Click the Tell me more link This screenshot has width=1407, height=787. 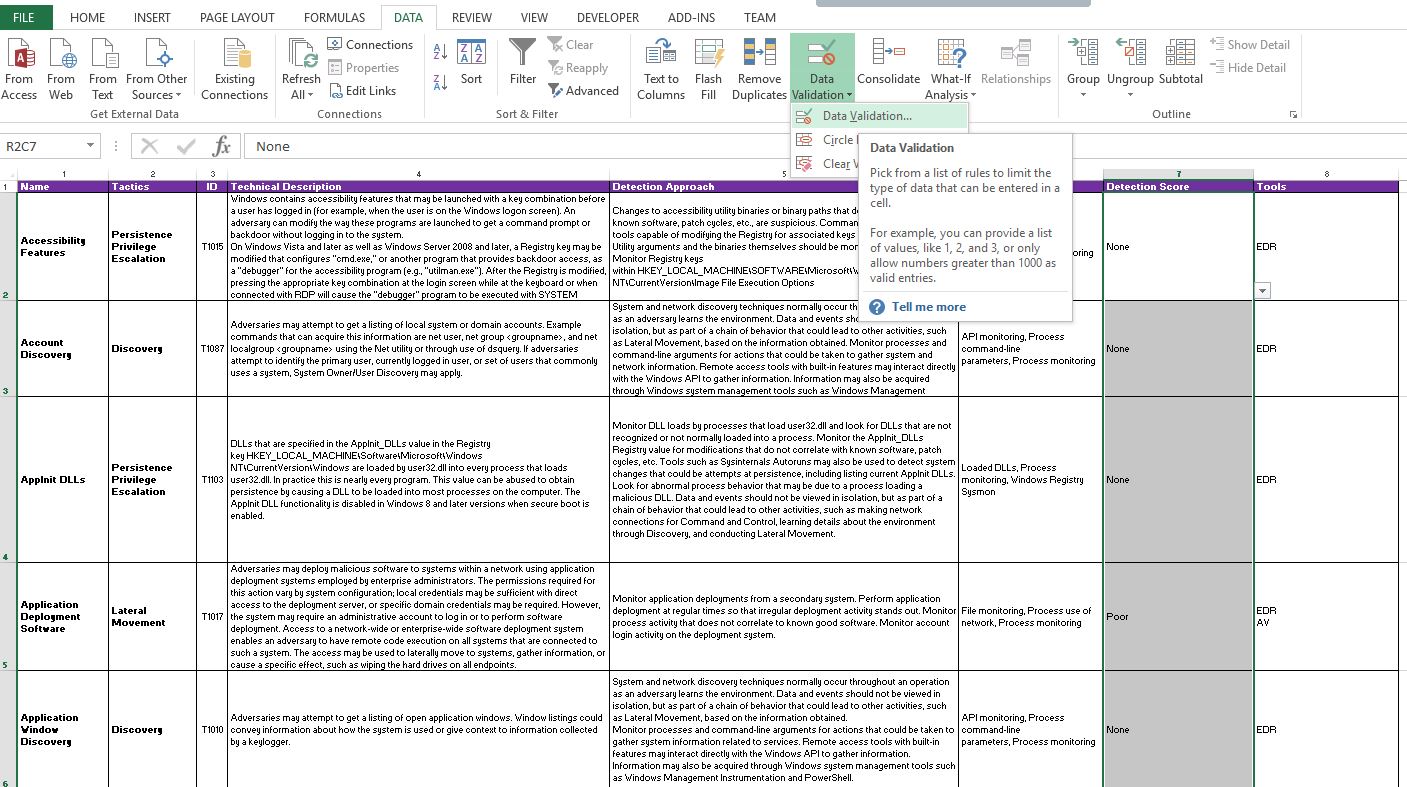(x=929, y=307)
